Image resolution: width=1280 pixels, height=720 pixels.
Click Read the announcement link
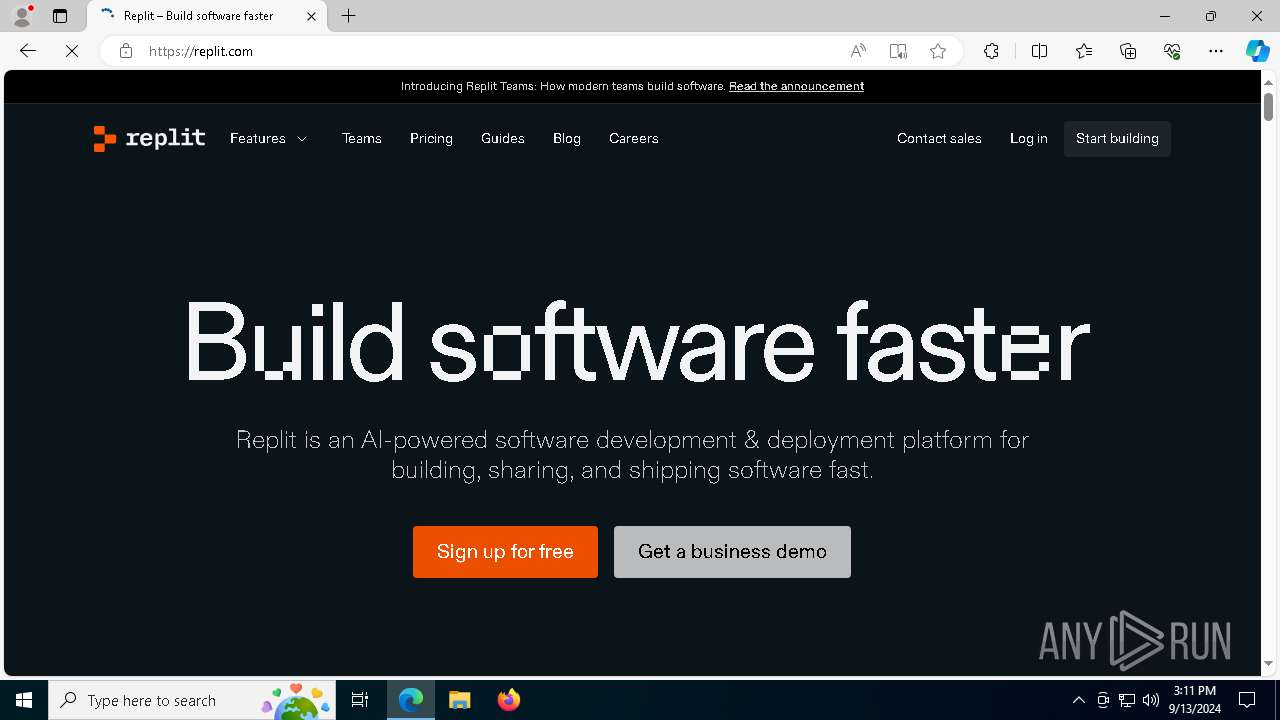tap(796, 86)
